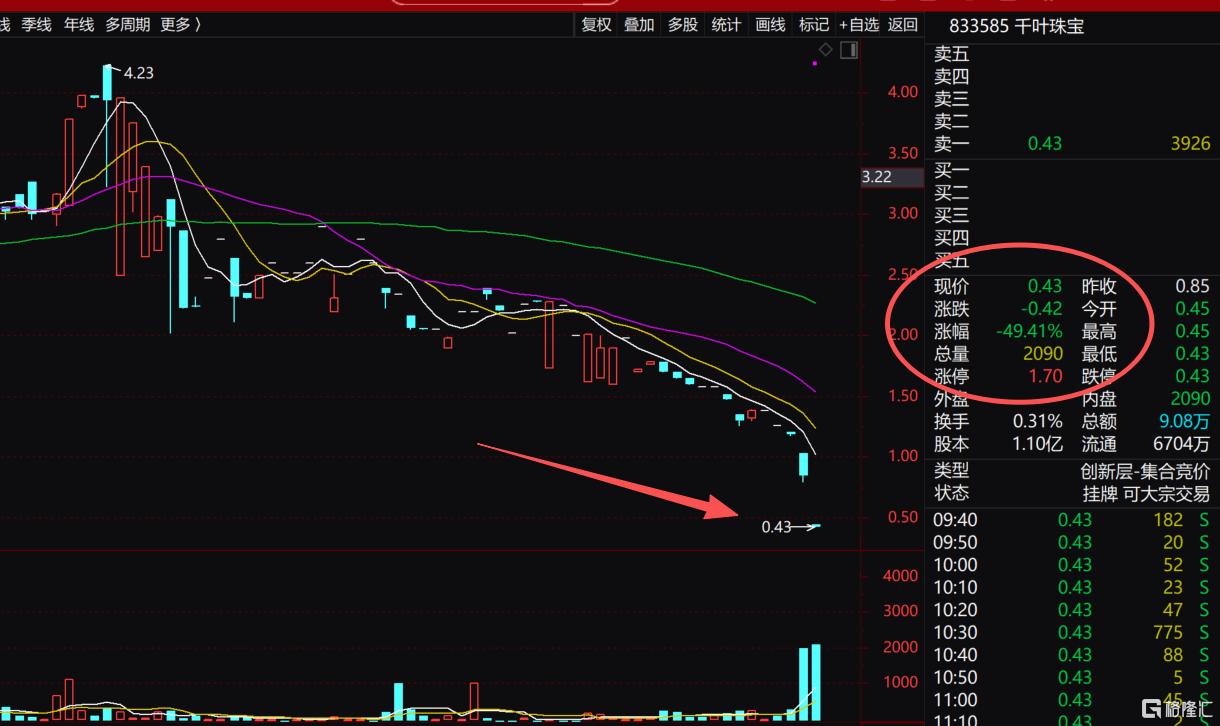Click the 卖一 ask price 0.43
Screen dimensions: 1220x726
1045,143
